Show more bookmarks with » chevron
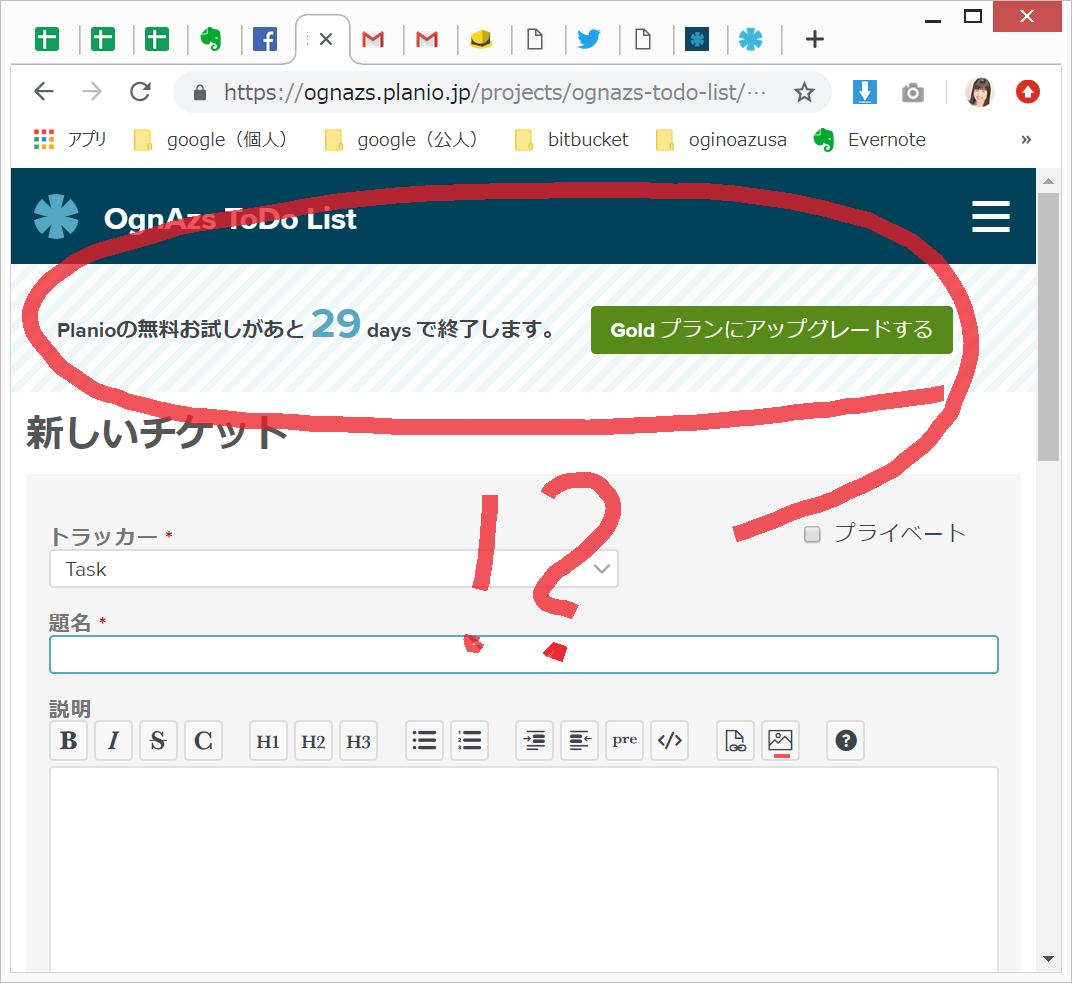Screen dimensions: 1072x983 pos(1026,139)
